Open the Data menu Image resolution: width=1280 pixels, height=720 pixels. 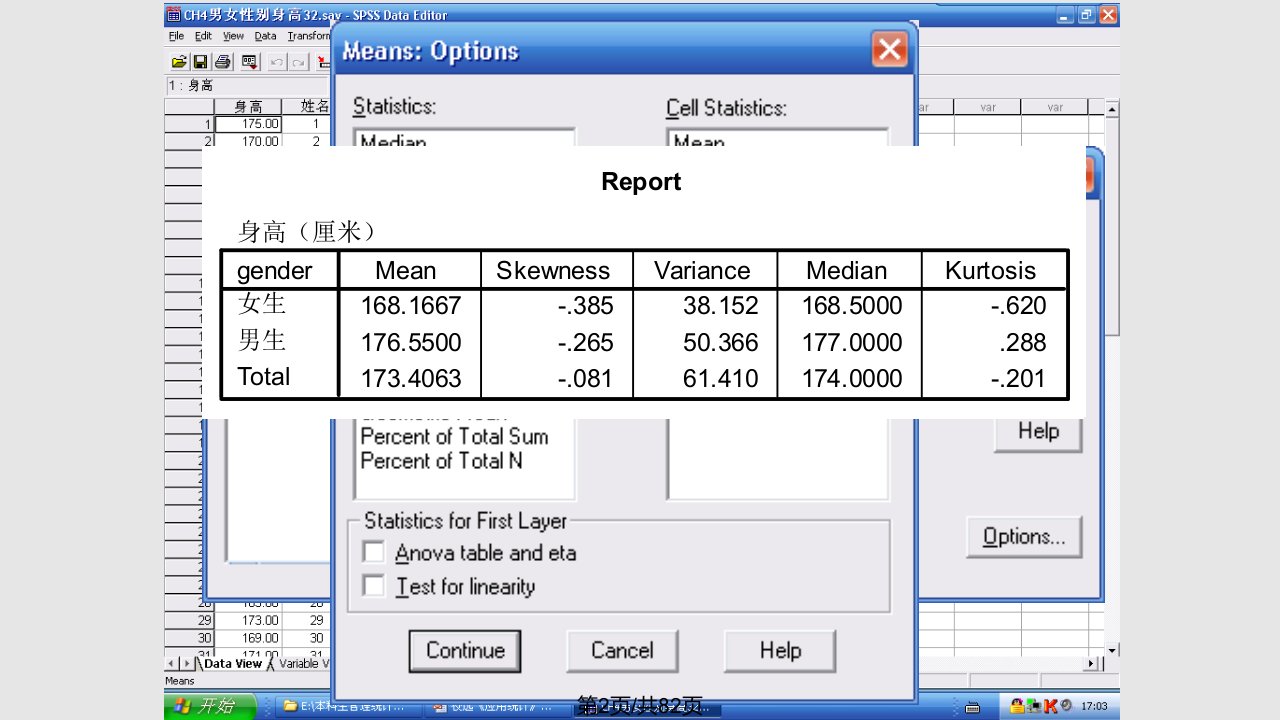[265, 36]
